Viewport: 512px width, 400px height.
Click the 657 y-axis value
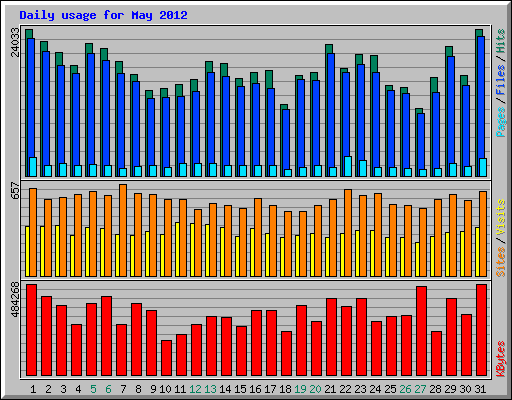(x=15, y=191)
